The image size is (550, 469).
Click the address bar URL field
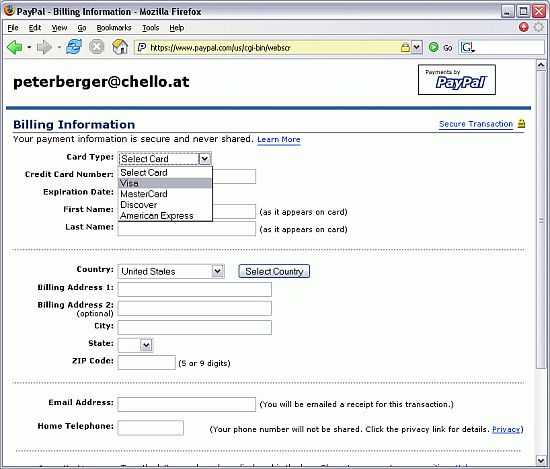click(274, 47)
